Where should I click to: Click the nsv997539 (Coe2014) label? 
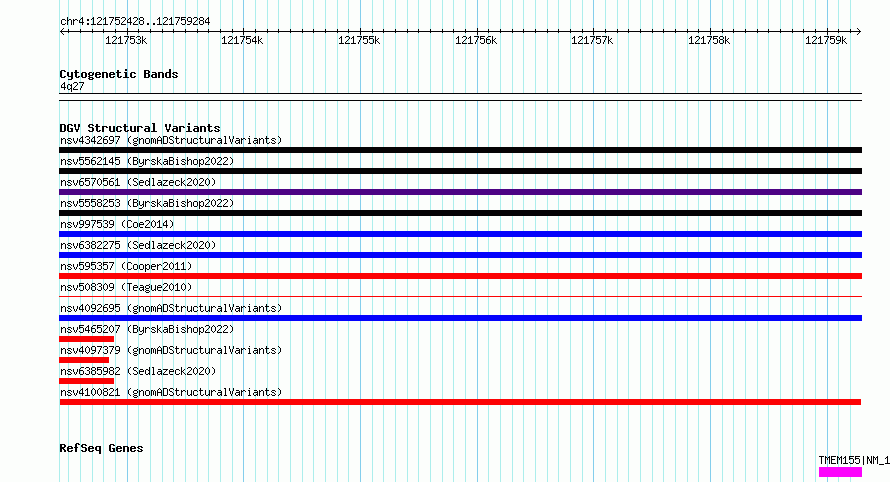tap(117, 224)
